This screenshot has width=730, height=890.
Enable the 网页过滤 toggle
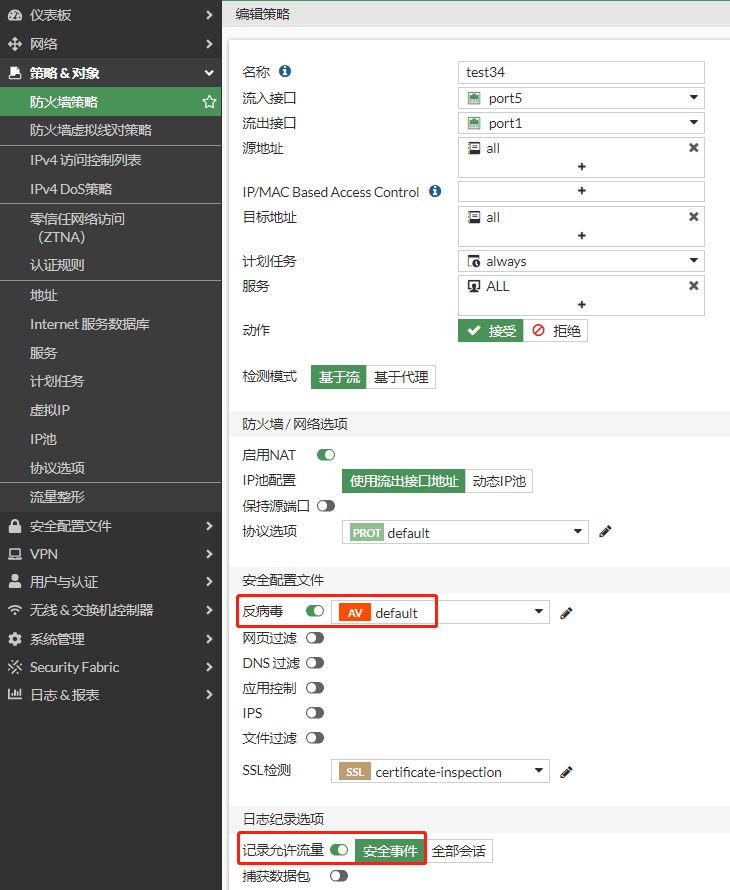coord(315,638)
